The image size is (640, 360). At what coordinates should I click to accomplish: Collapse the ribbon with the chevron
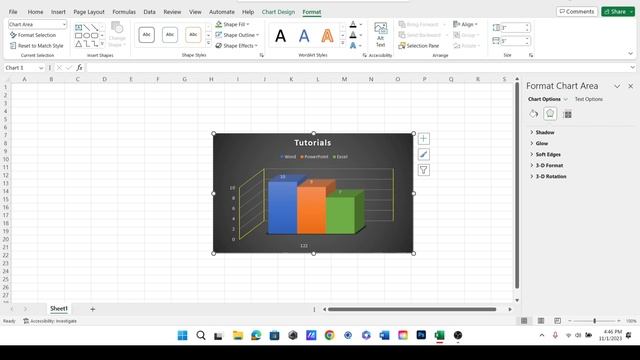(x=631, y=53)
